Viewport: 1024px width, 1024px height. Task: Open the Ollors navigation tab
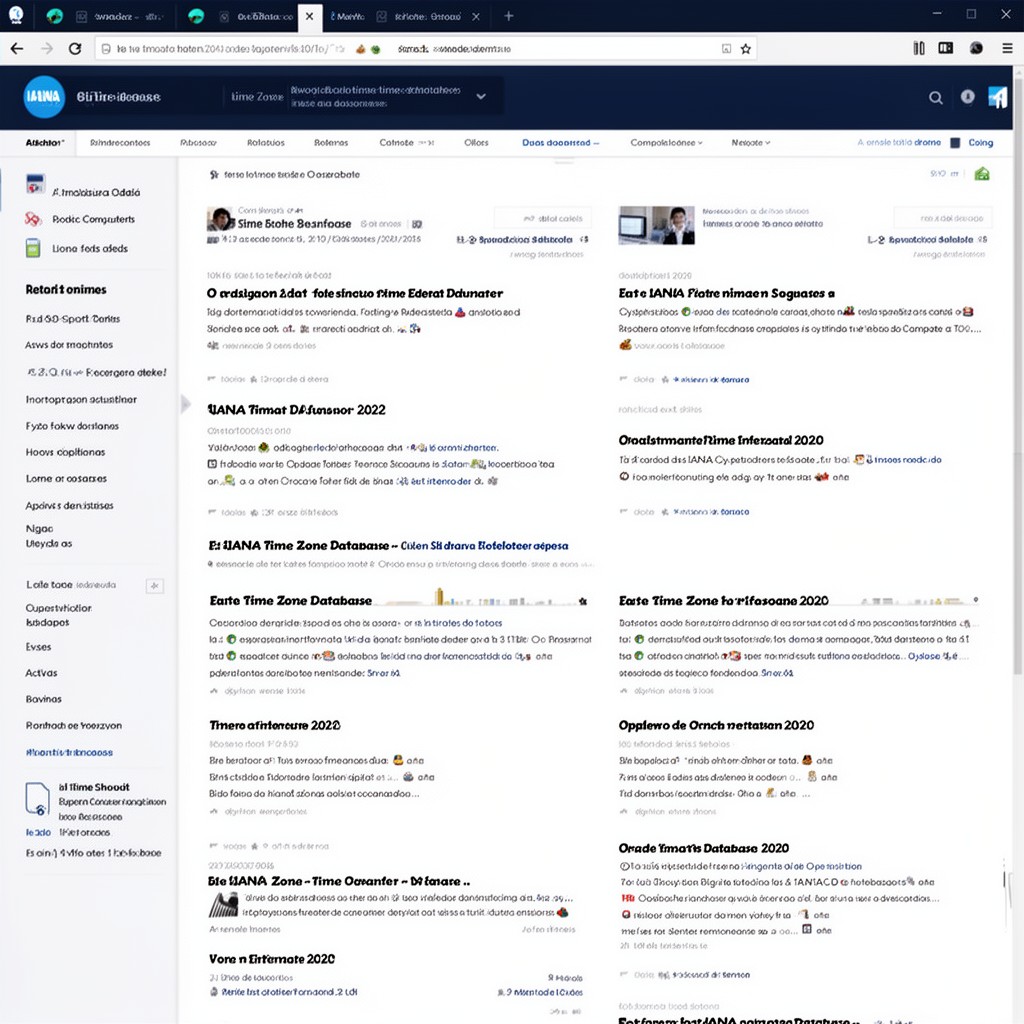click(x=476, y=142)
